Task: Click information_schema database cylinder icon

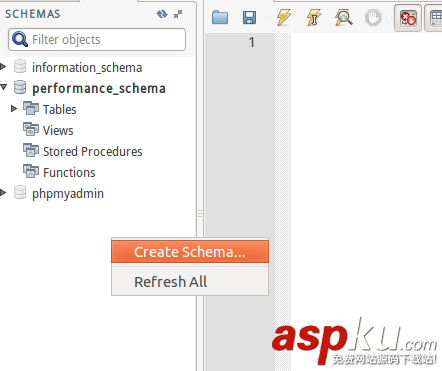Action: [x=20, y=66]
